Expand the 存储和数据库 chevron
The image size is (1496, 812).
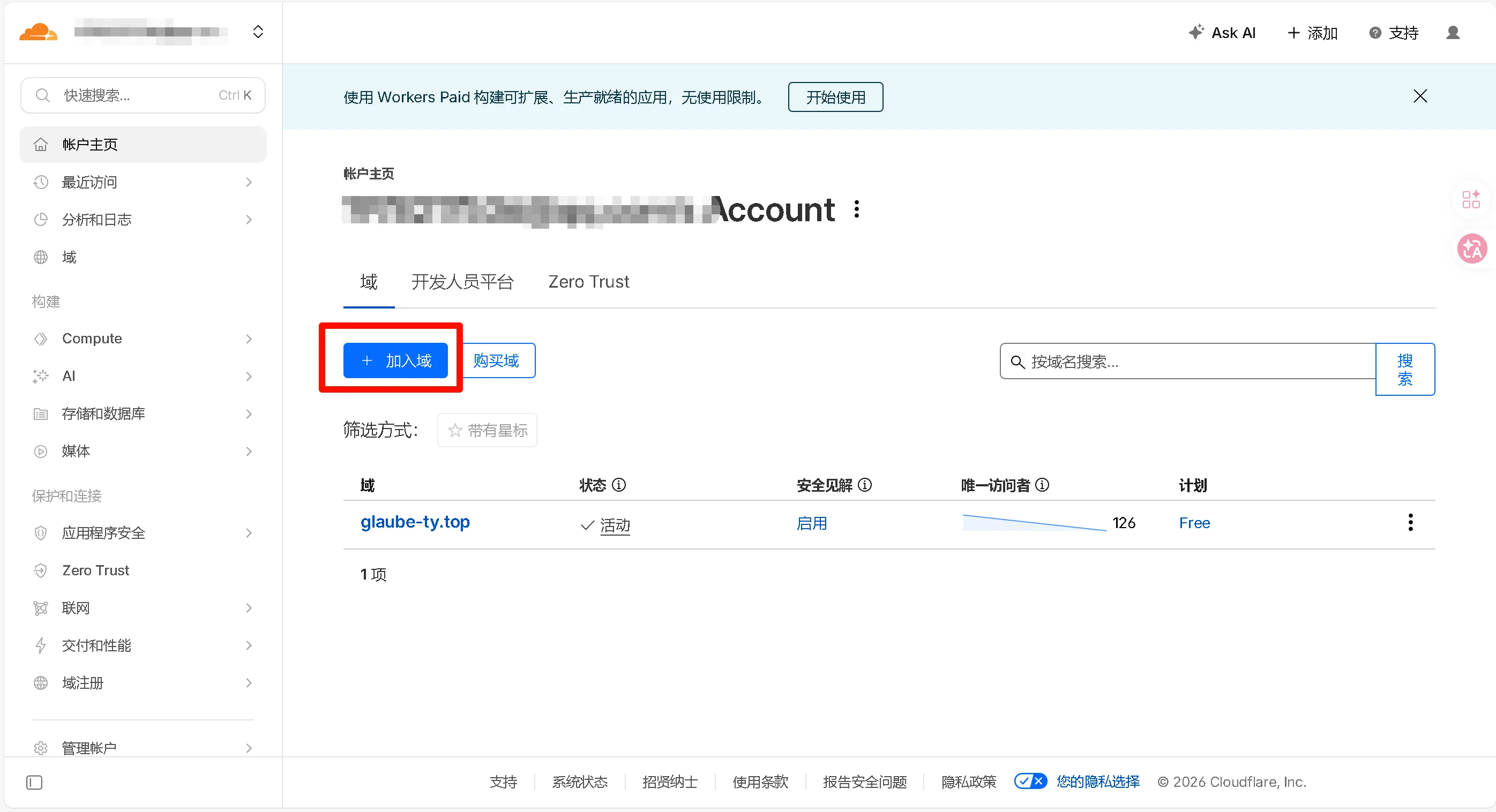[x=249, y=414]
